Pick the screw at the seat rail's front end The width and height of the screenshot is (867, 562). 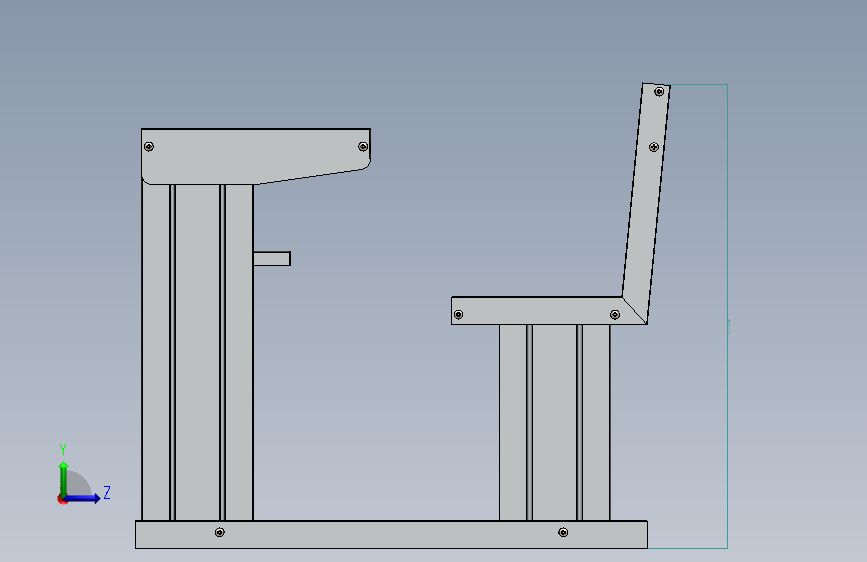pyautogui.click(x=458, y=315)
